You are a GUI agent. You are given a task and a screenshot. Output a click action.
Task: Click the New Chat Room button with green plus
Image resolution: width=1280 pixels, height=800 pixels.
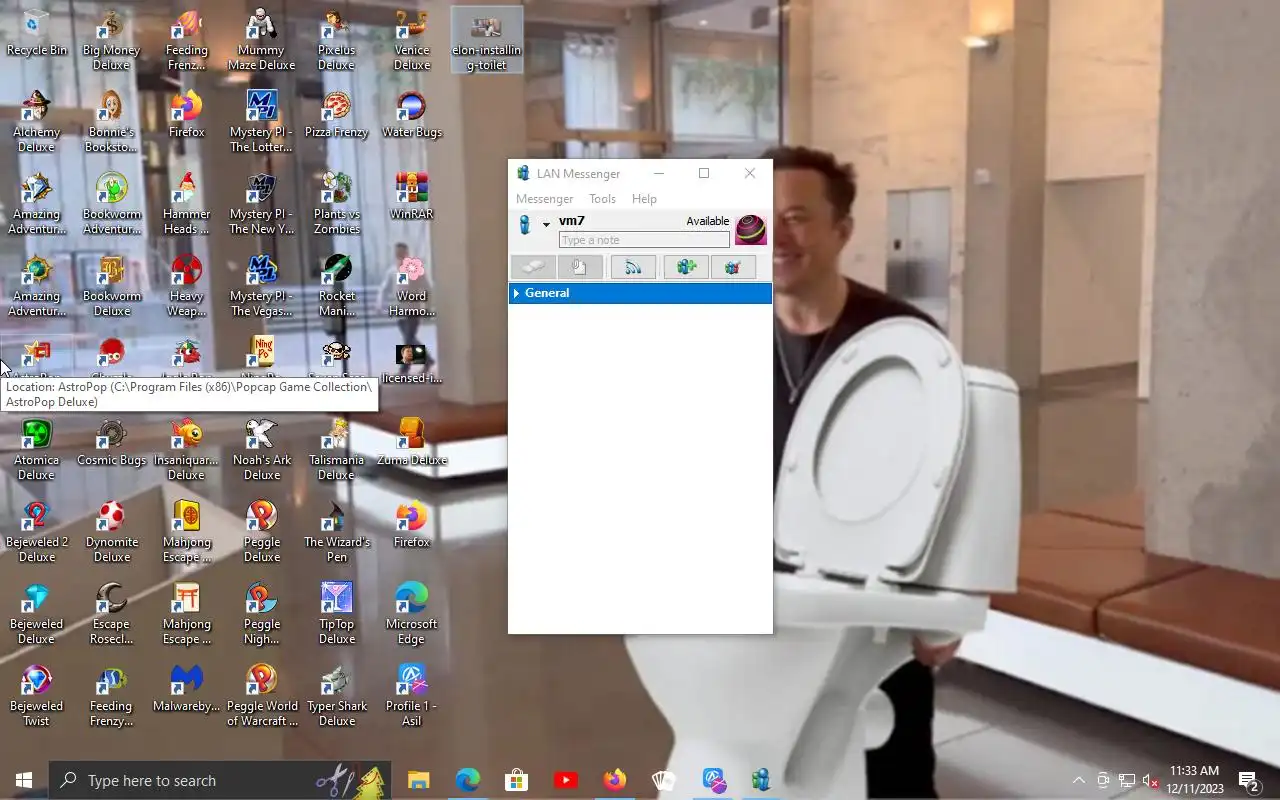686,267
